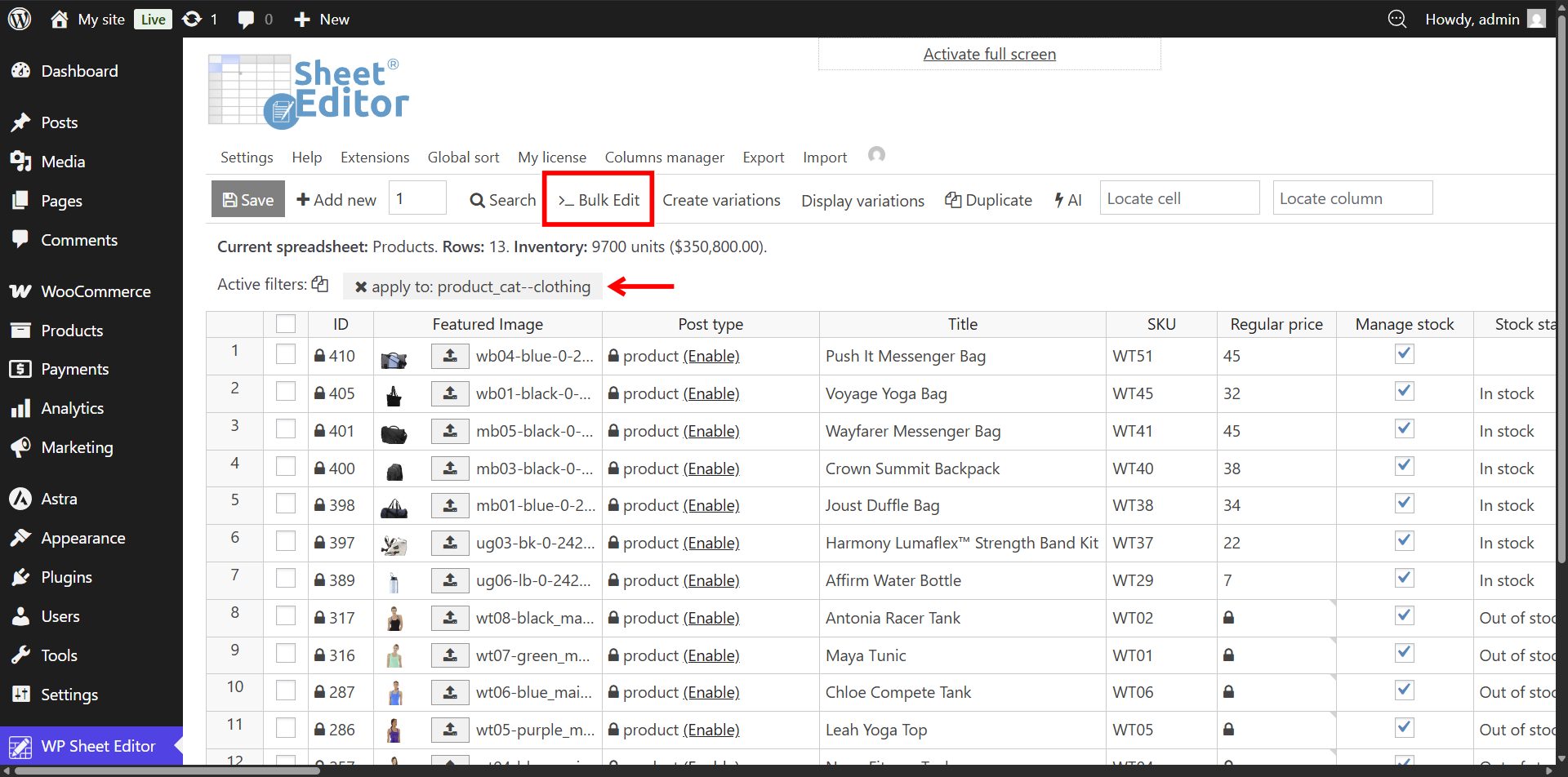Open the Settings menu of Sheet Editor
The height and width of the screenshot is (777, 1568).
[247, 158]
